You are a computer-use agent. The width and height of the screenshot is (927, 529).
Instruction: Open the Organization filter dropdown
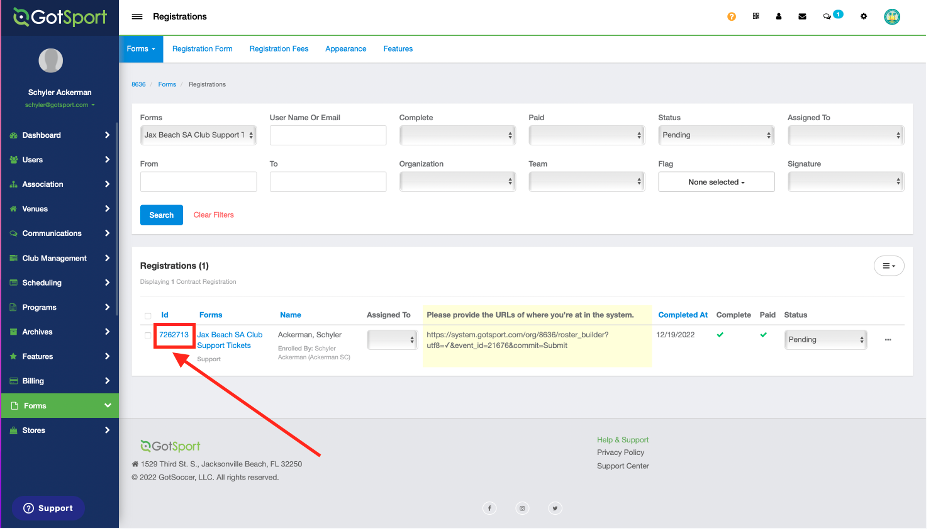(457, 181)
